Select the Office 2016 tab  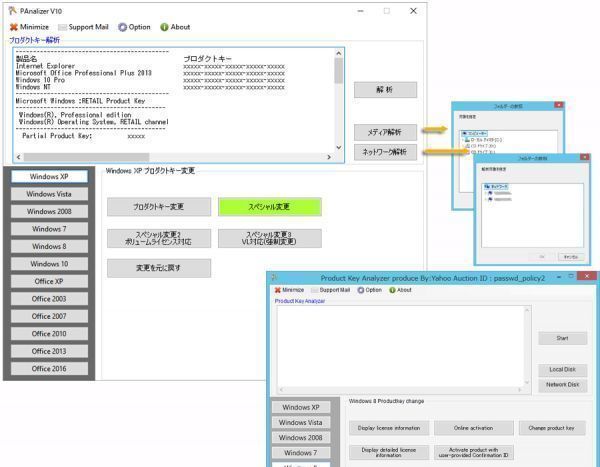coord(49,369)
